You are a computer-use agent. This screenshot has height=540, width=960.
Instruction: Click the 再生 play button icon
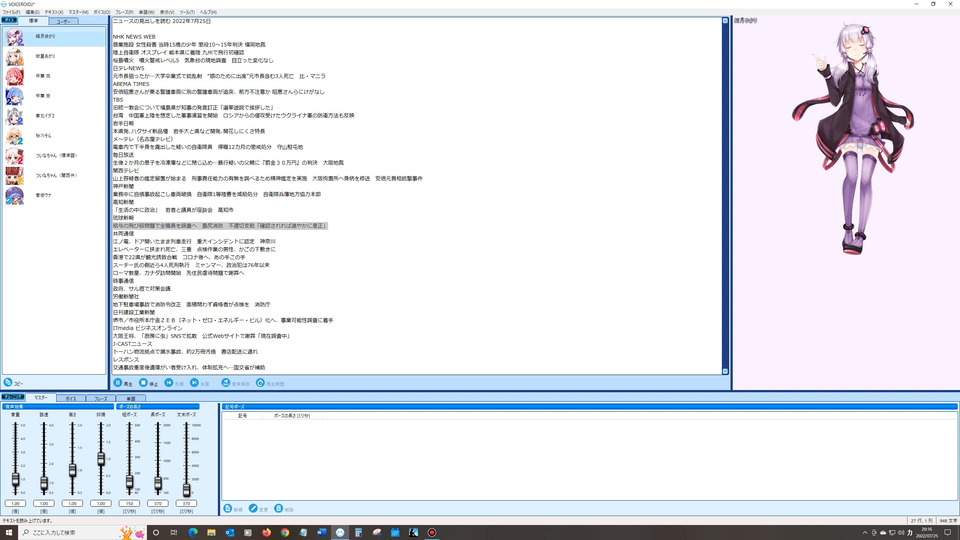[118, 383]
